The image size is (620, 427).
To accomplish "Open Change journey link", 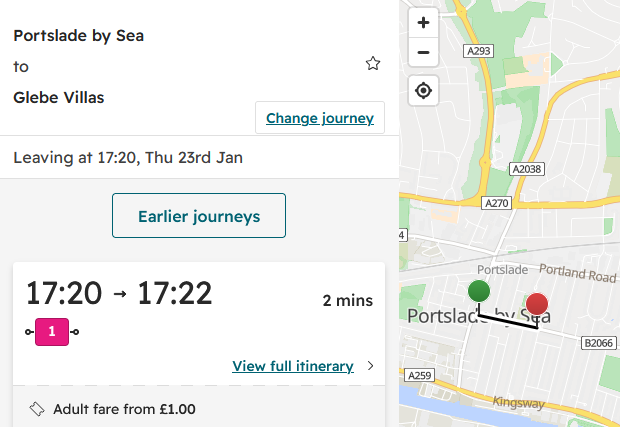I will point(319,118).
